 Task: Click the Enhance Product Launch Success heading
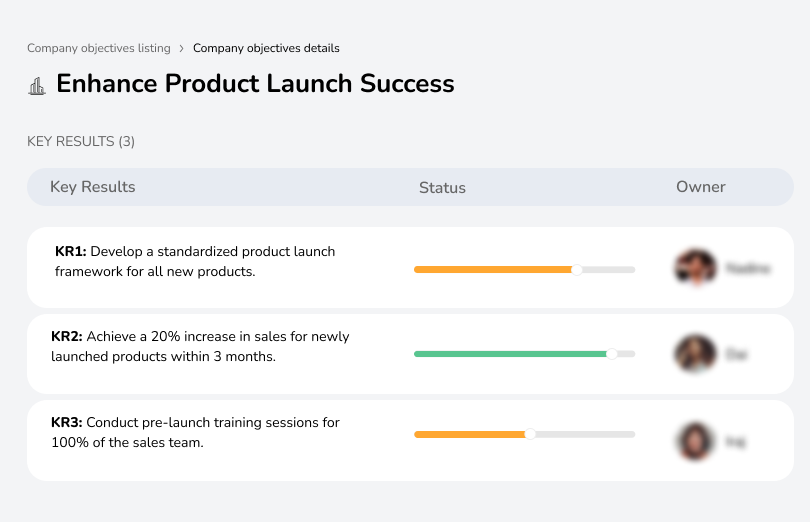pos(255,84)
